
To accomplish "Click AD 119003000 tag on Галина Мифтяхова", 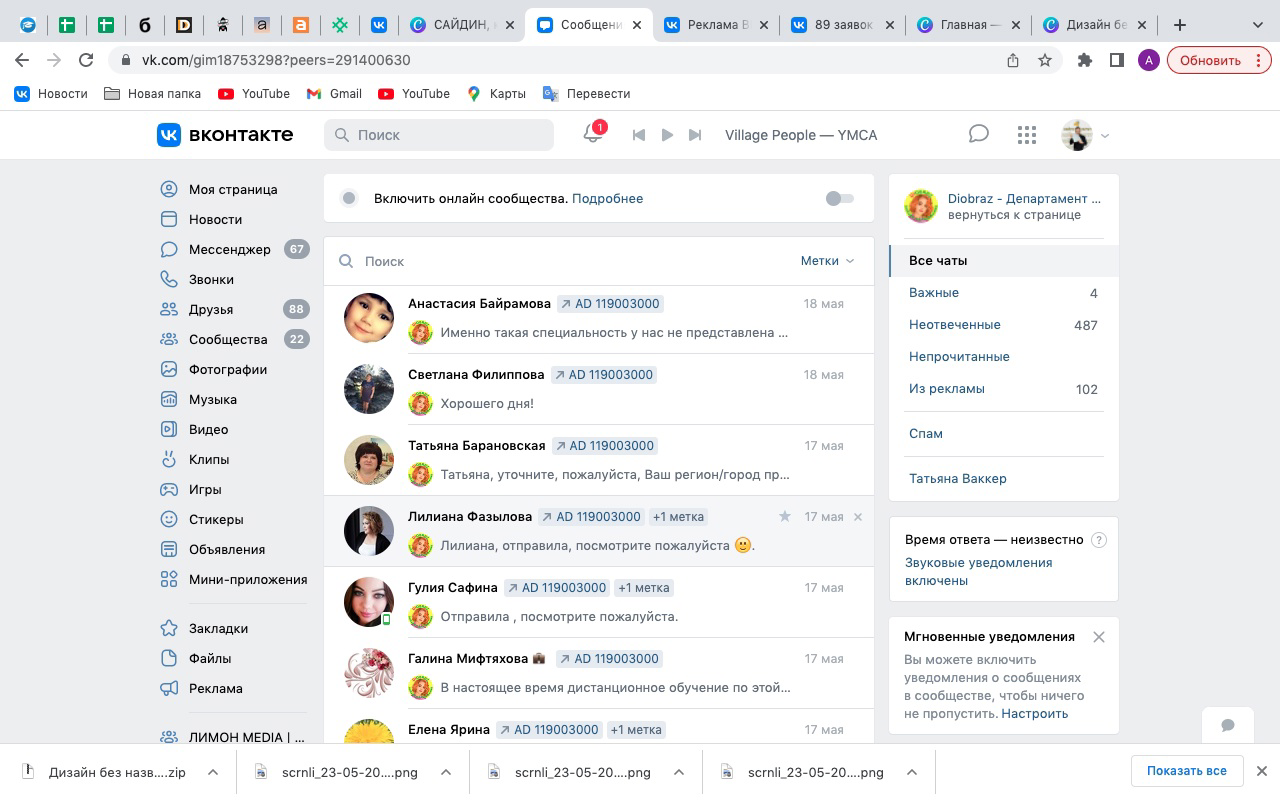I will click(x=609, y=659).
